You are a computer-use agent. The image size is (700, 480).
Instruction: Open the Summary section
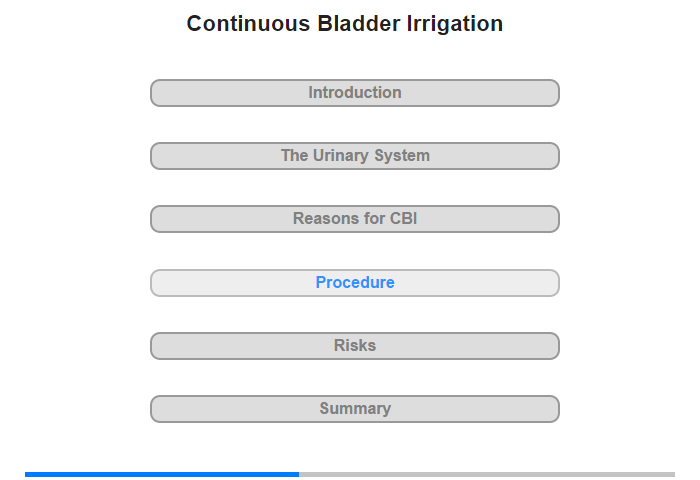point(354,409)
